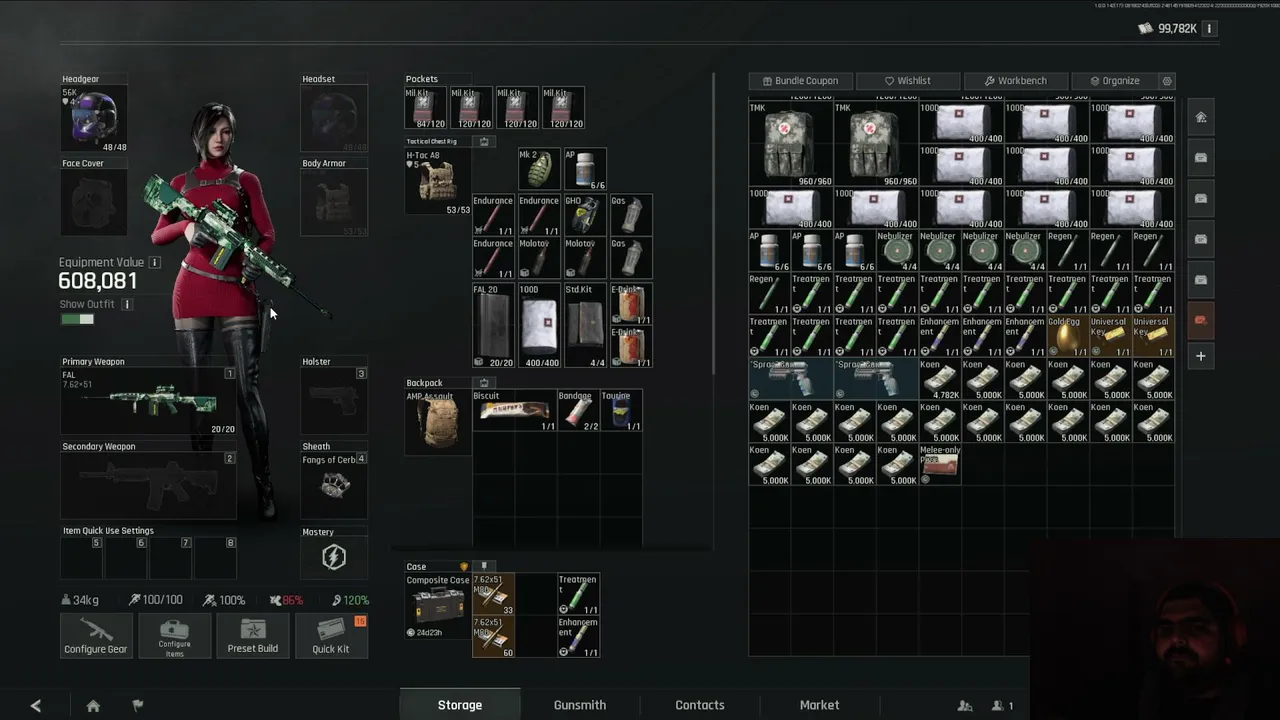The height and width of the screenshot is (720, 1280).
Task: Select the Treatment injector in the Case
Action: pyautogui.click(x=578, y=595)
